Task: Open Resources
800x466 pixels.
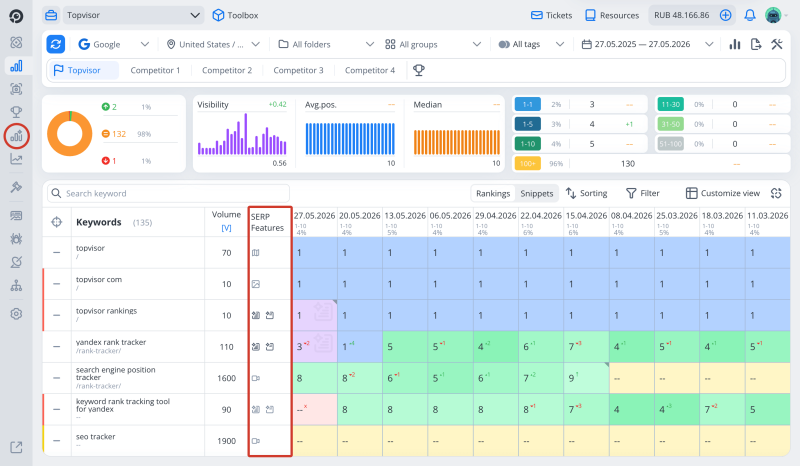Action: tap(612, 15)
